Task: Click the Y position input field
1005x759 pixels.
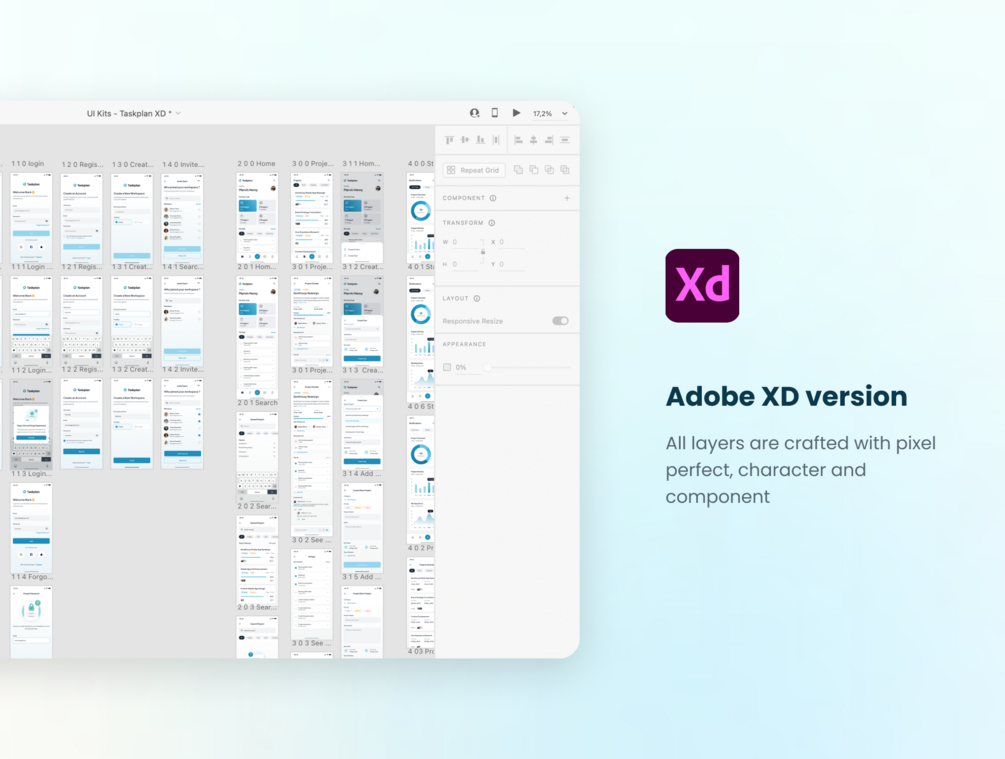Action: pos(511,264)
